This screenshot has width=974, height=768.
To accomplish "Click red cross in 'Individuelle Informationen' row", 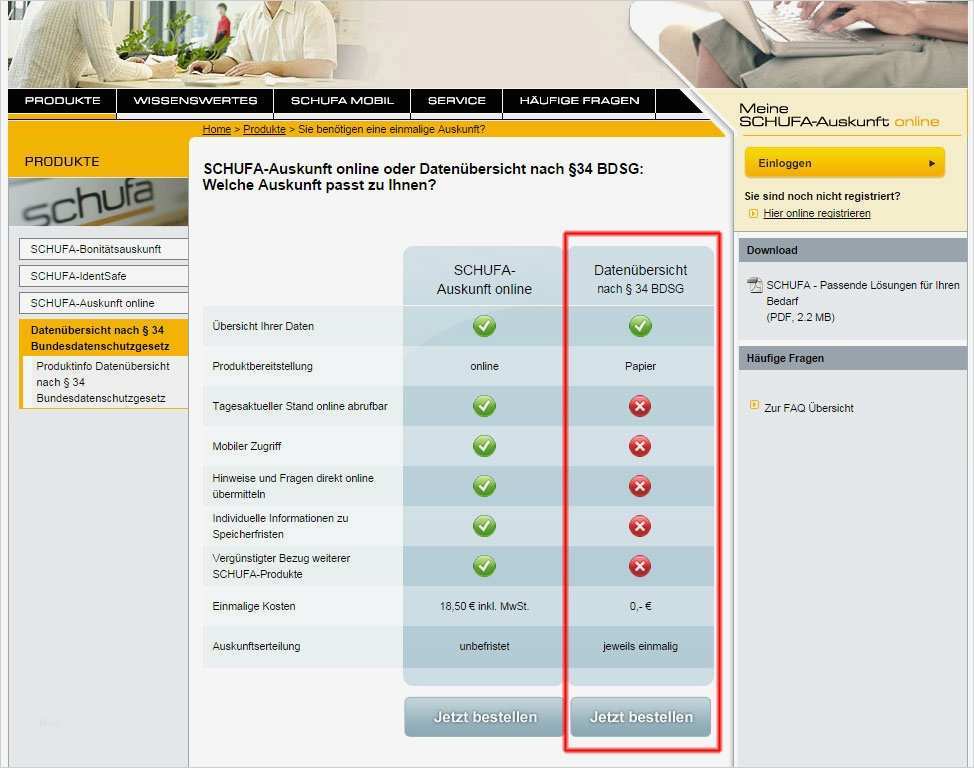I will 640,526.
